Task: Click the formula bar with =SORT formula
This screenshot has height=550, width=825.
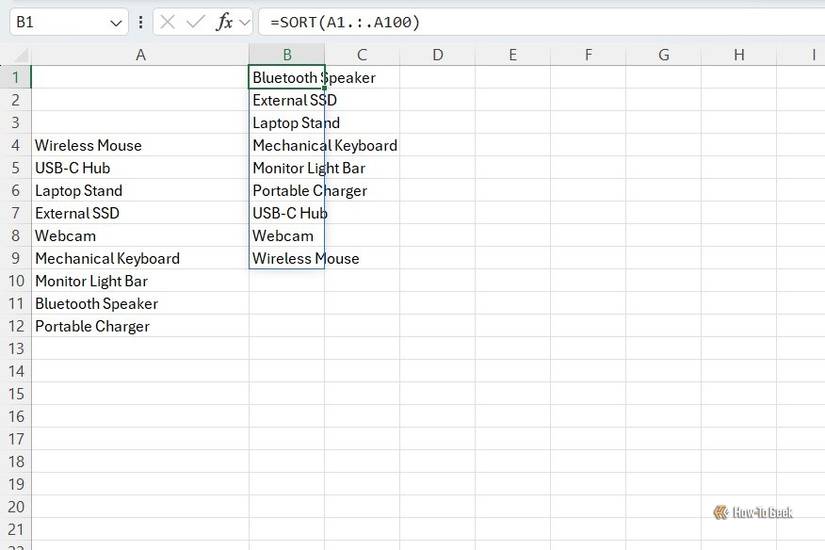Action: coord(542,22)
